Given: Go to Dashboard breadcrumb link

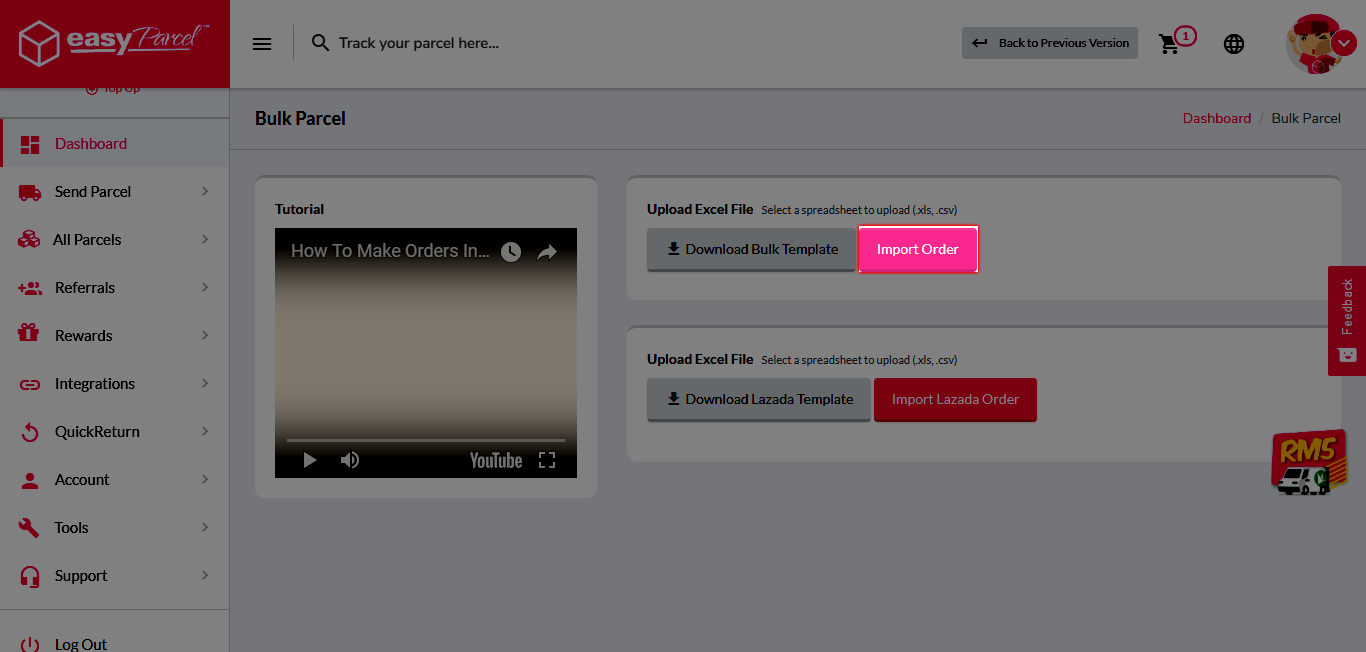Looking at the screenshot, I should click(x=1217, y=118).
